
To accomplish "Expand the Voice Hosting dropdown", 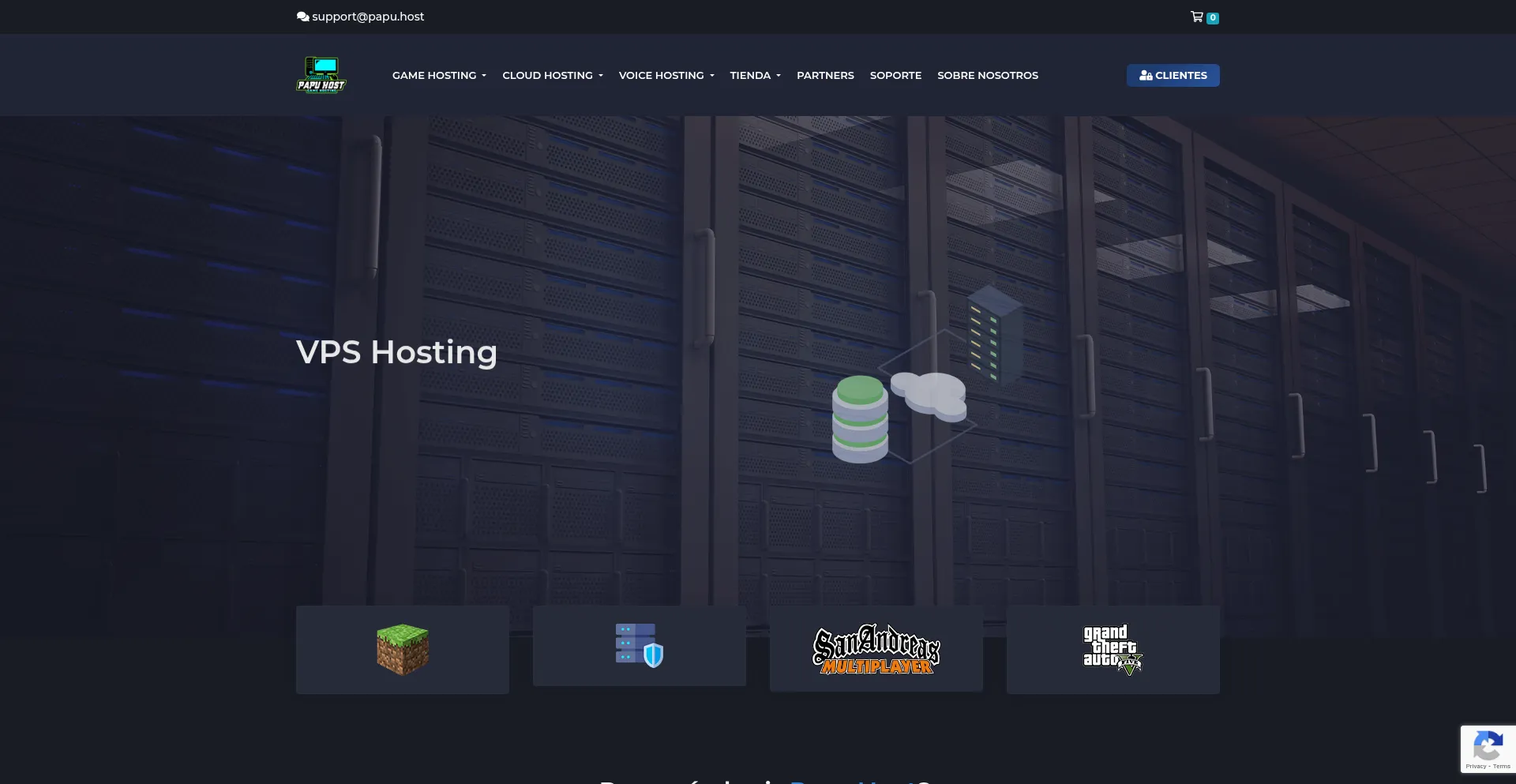I will coord(666,76).
